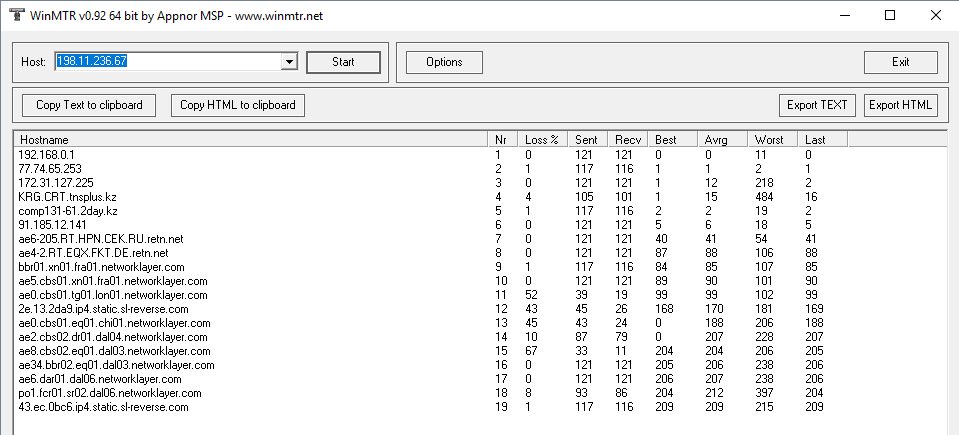Click the Hostname column header
This screenshot has width=959, height=435.
(x=251, y=139)
